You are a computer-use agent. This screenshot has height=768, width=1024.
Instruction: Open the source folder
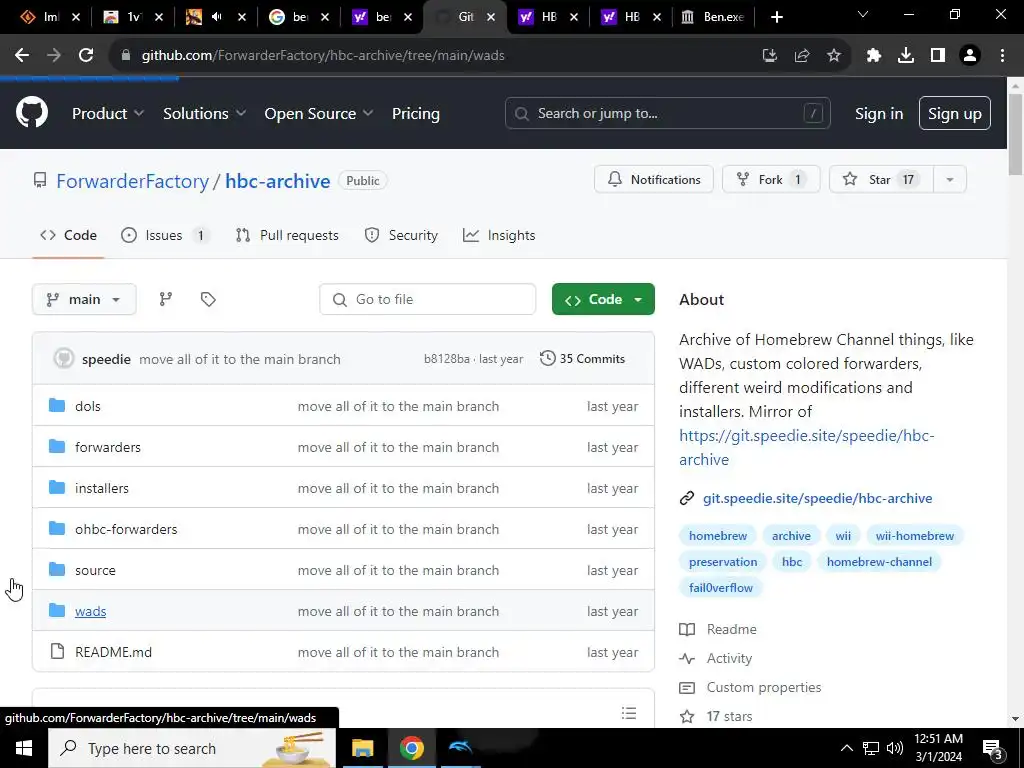pyautogui.click(x=95, y=570)
